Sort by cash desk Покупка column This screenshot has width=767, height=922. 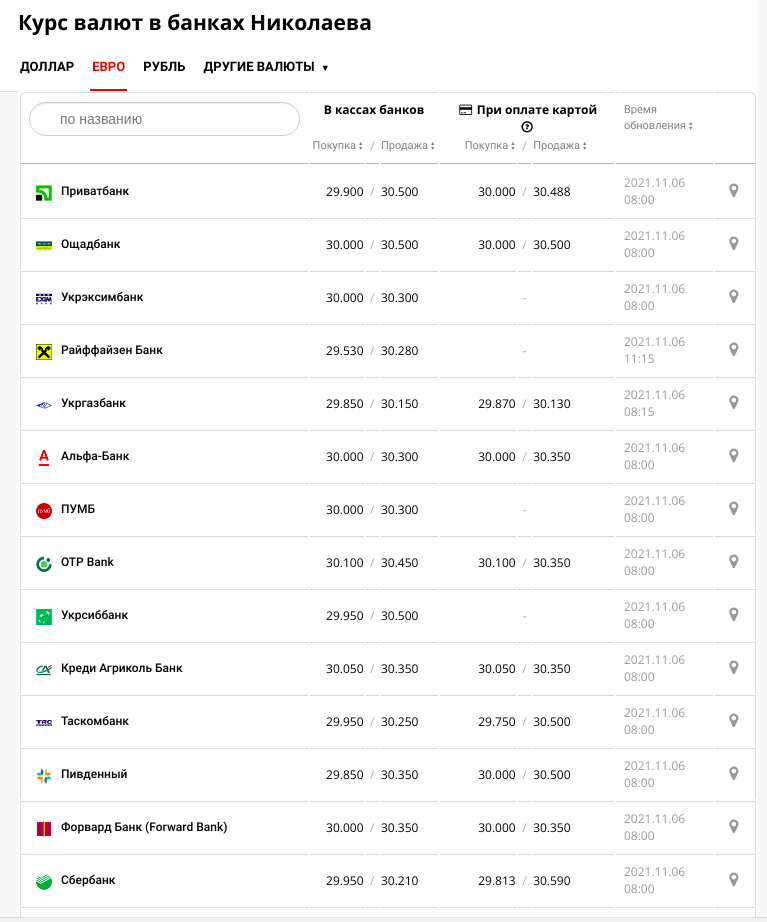pyautogui.click(x=337, y=145)
